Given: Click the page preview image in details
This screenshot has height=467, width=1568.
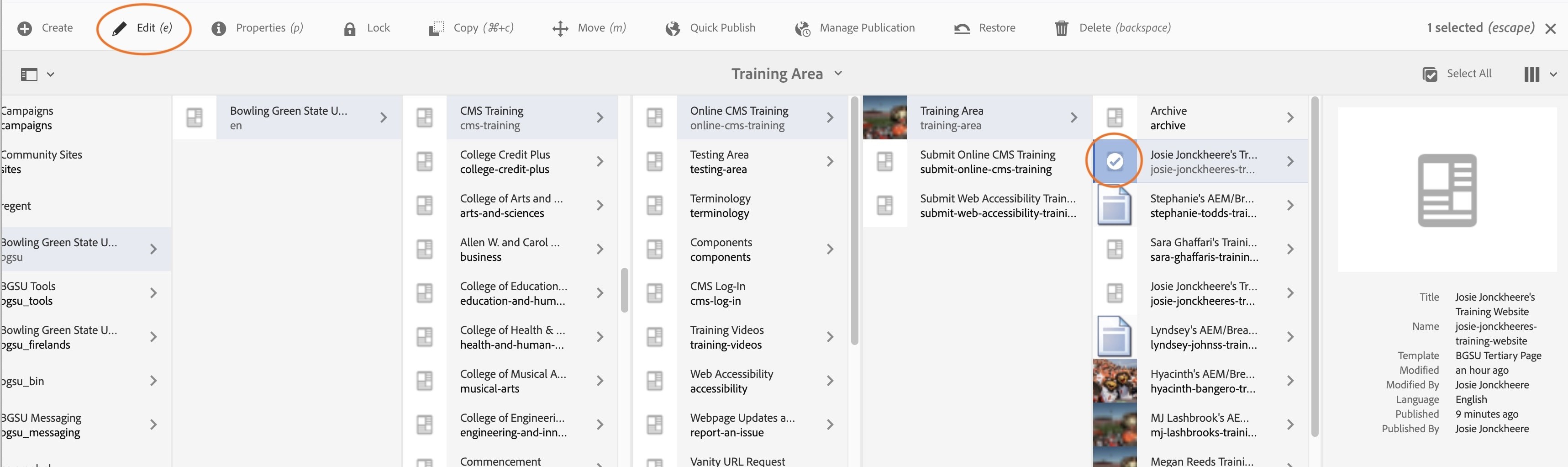Looking at the screenshot, I should click(1447, 190).
